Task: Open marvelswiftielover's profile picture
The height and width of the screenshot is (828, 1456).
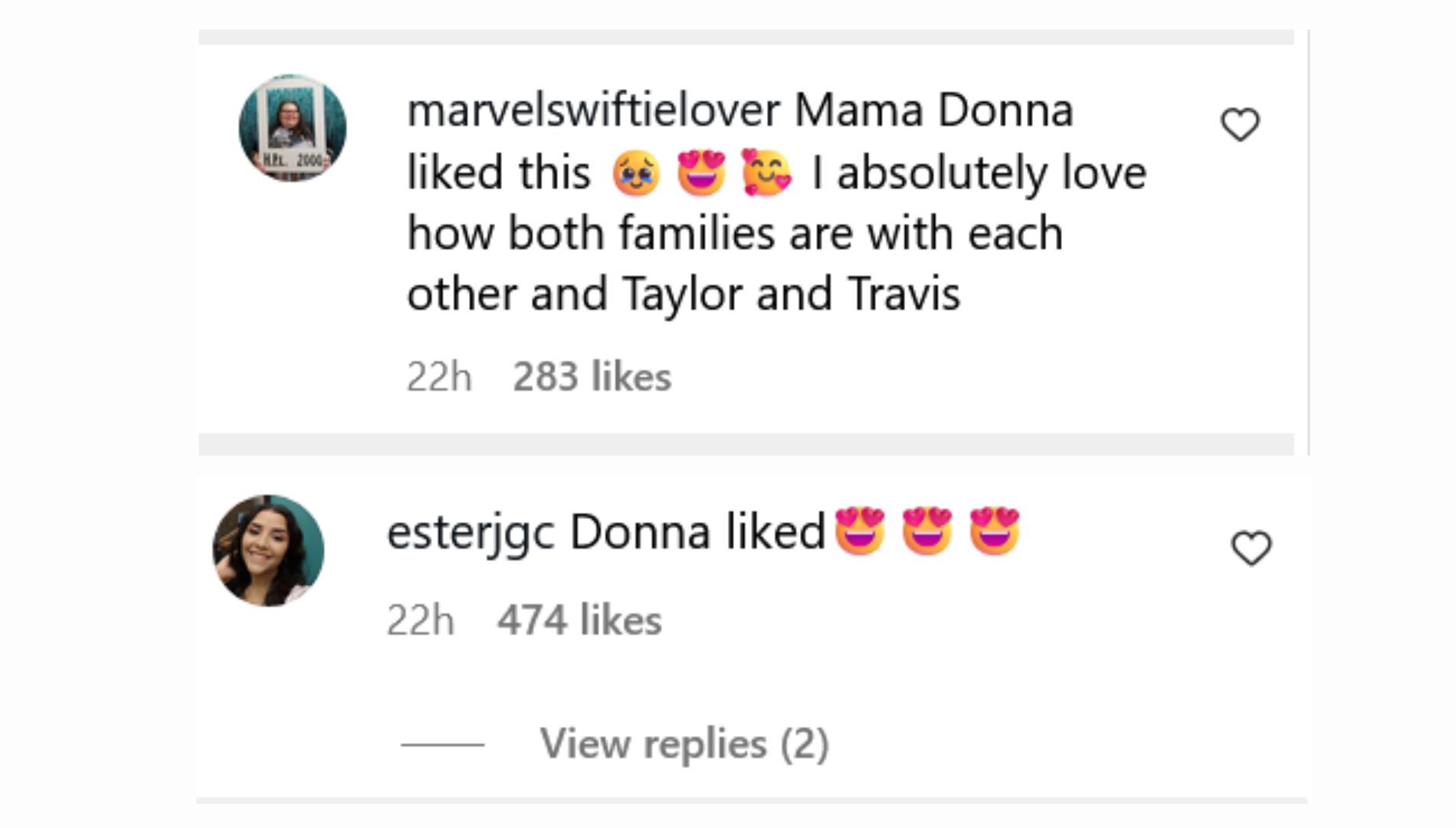Action: pos(293,128)
